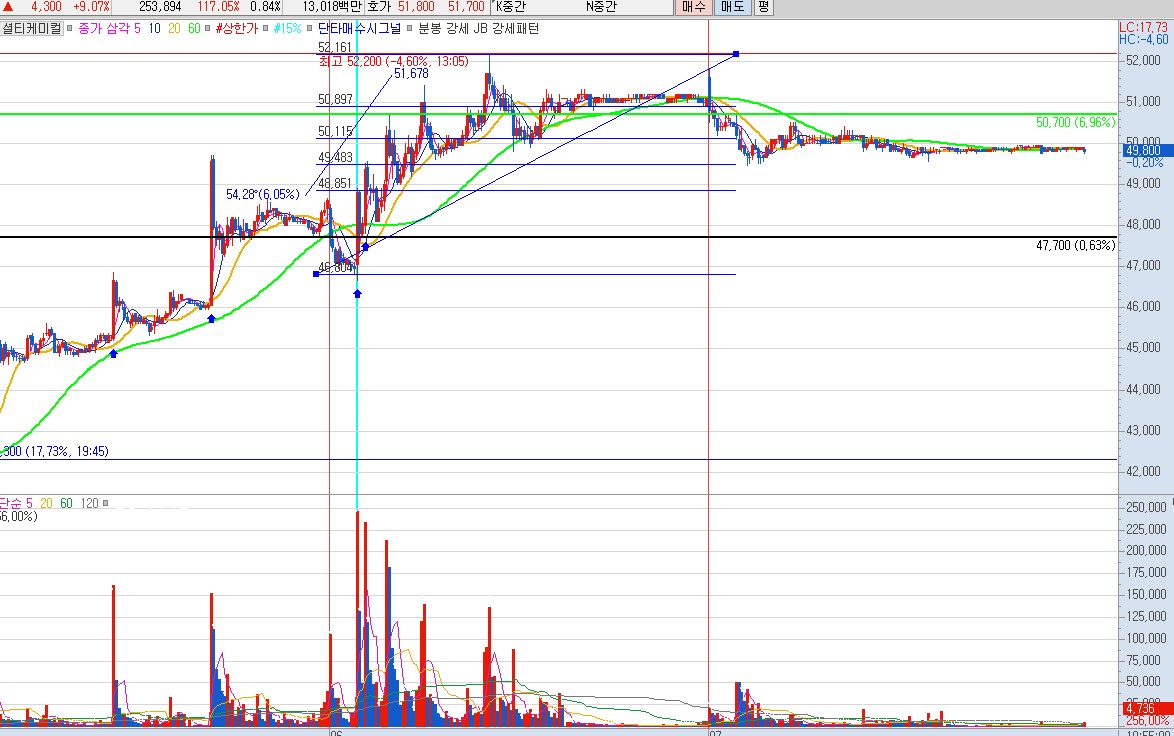Screen dimensions: 1174x736
Task: Click the green 50,700 (6.96%) line label
Action: [1075, 122]
